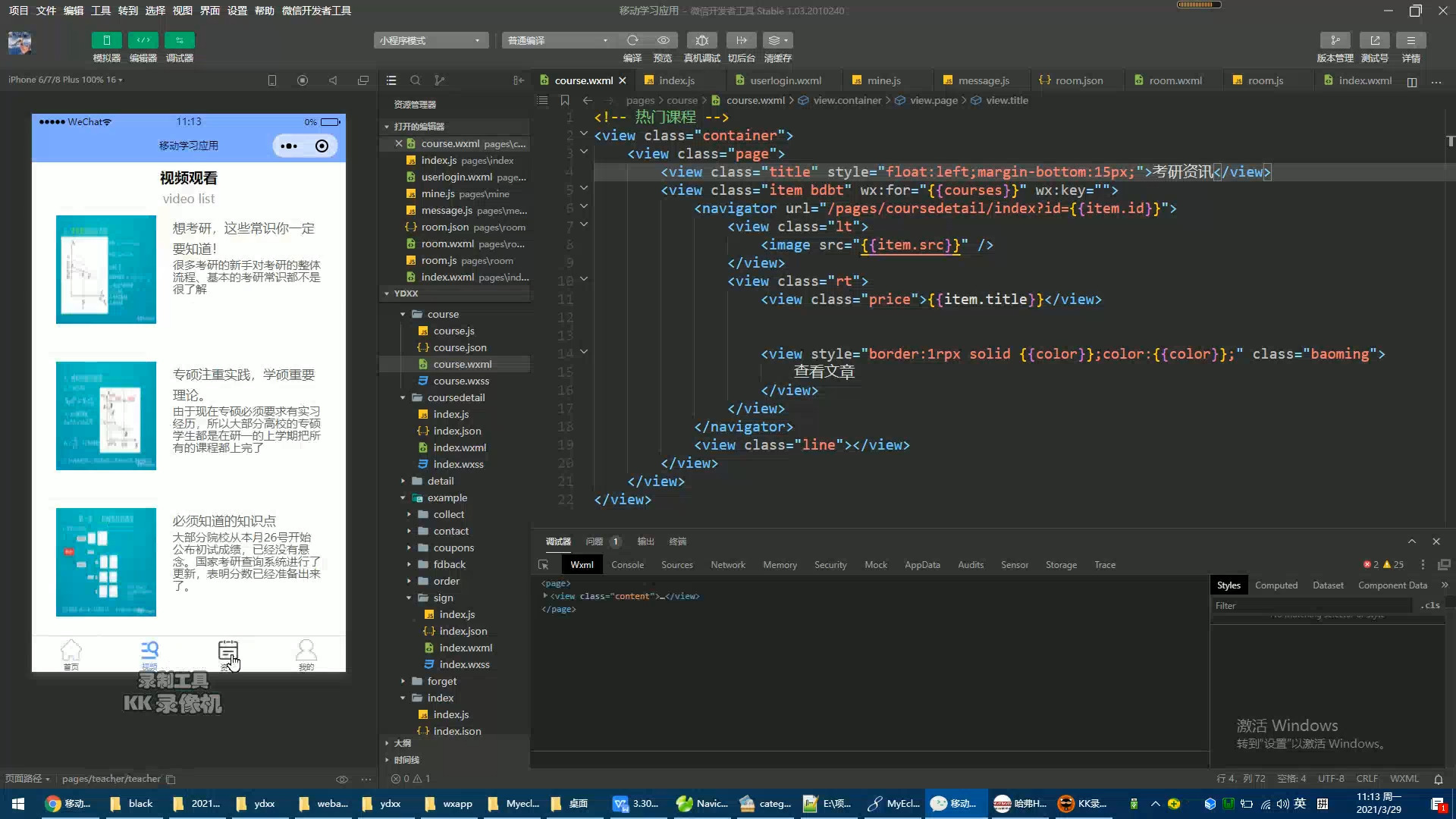Image resolution: width=1456 pixels, height=819 pixels.
Task: Open the 工具 menu
Action: pyautogui.click(x=100, y=11)
